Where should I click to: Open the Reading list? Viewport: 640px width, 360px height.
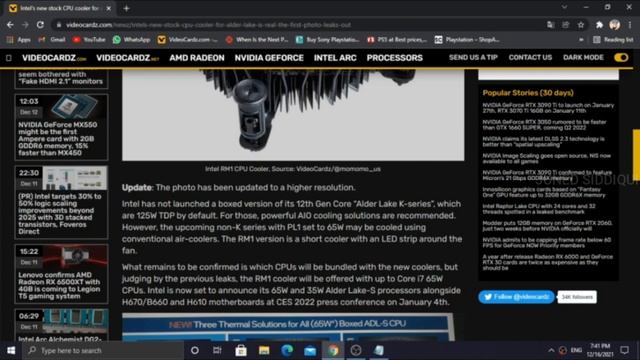pyautogui.click(x=613, y=40)
